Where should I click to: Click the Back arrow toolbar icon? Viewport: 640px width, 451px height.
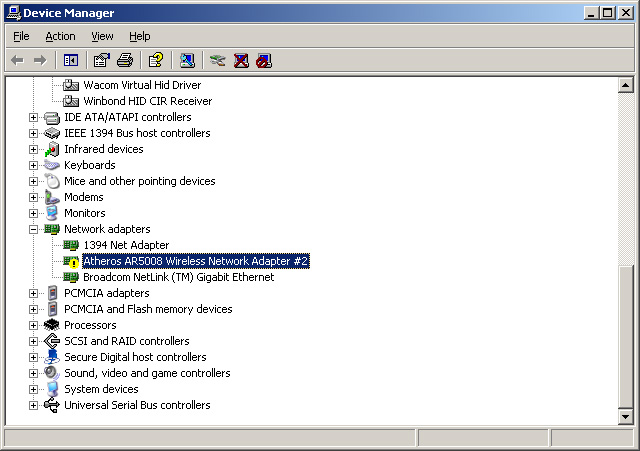[17, 61]
